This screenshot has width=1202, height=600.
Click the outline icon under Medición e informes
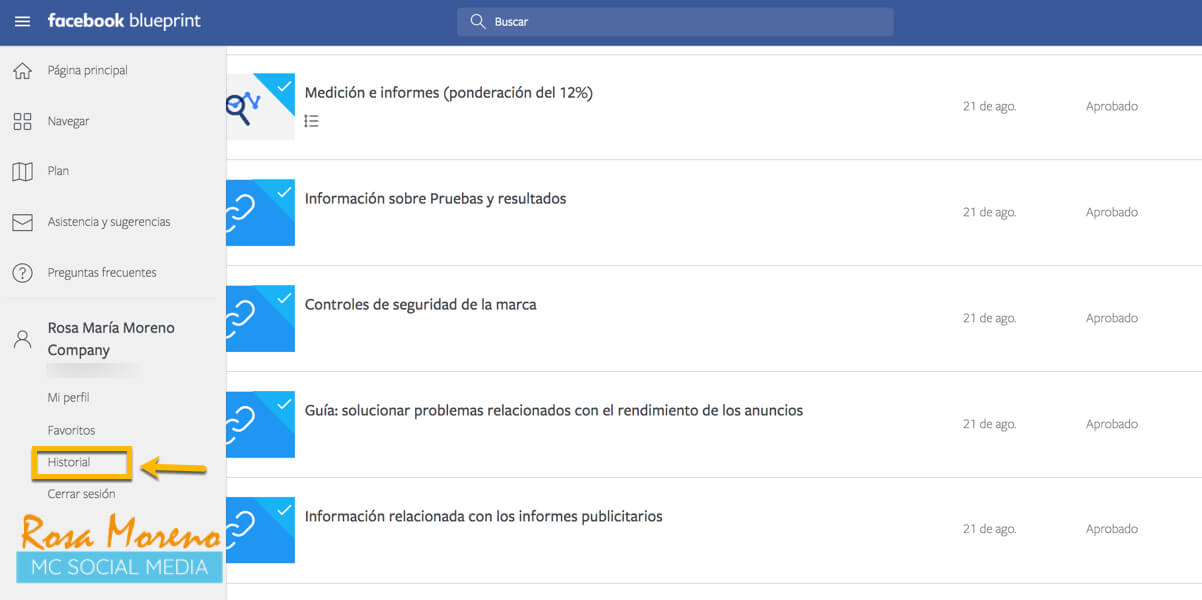click(311, 119)
